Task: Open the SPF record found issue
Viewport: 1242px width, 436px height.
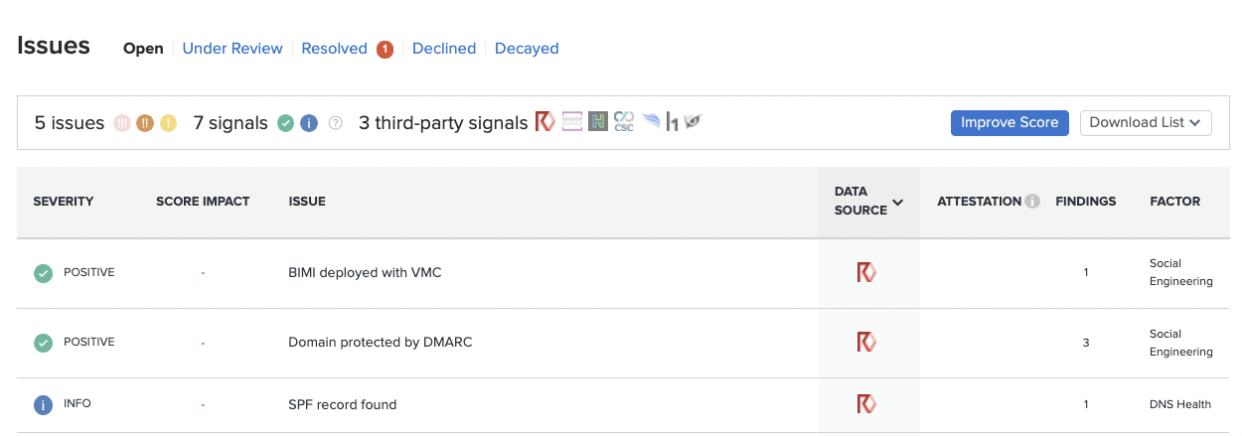Action: pos(342,405)
